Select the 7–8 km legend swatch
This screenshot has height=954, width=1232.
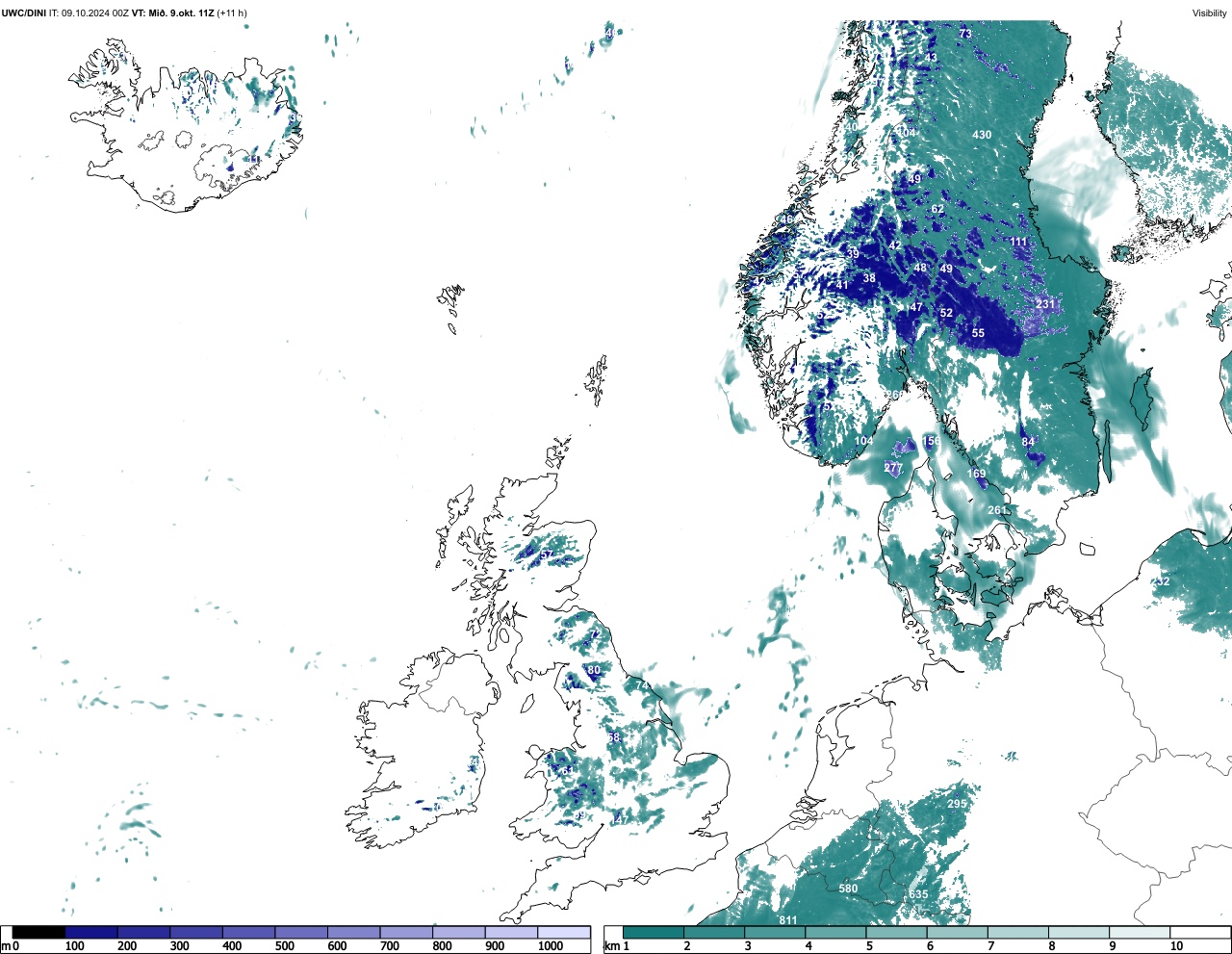tap(1018, 933)
